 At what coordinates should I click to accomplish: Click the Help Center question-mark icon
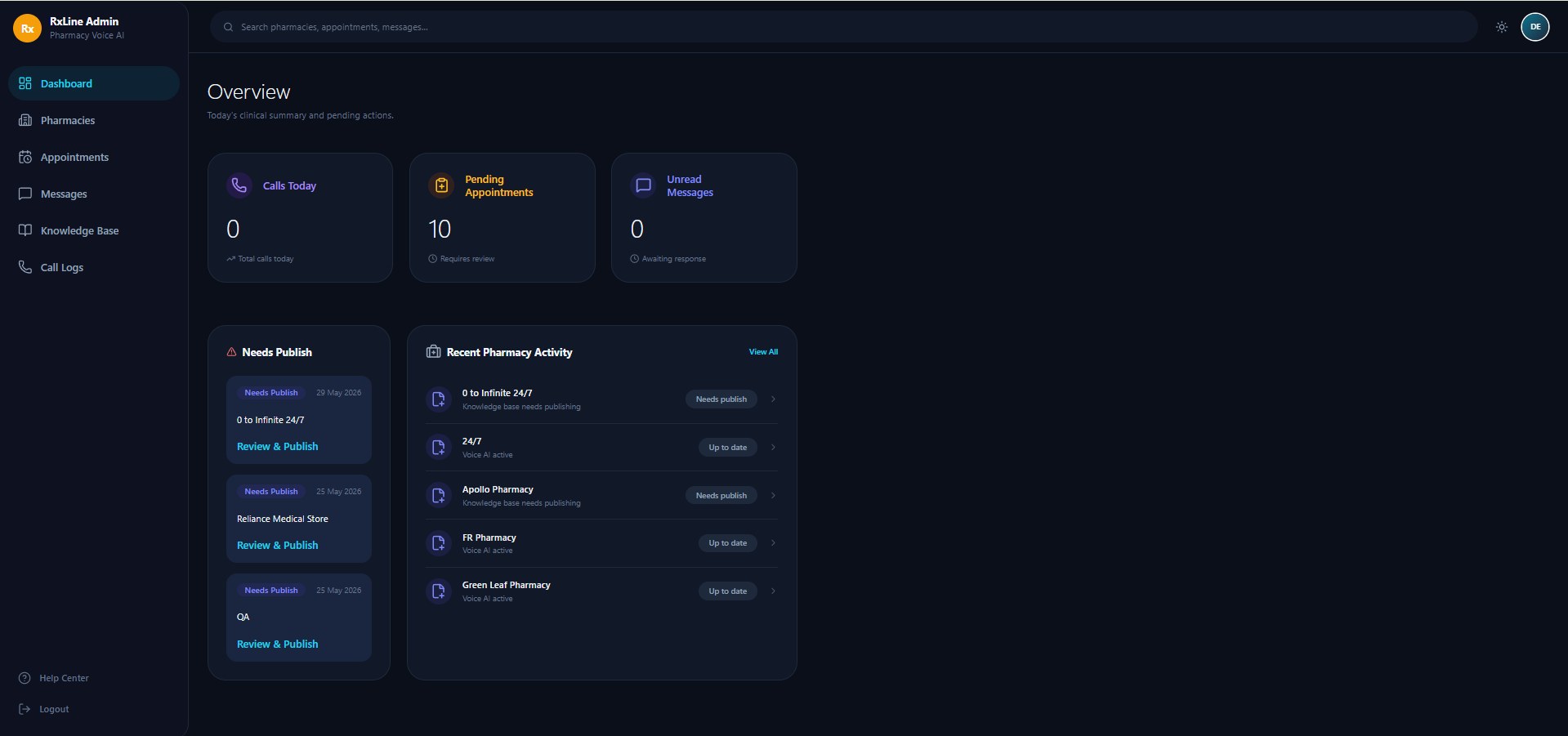coord(25,678)
